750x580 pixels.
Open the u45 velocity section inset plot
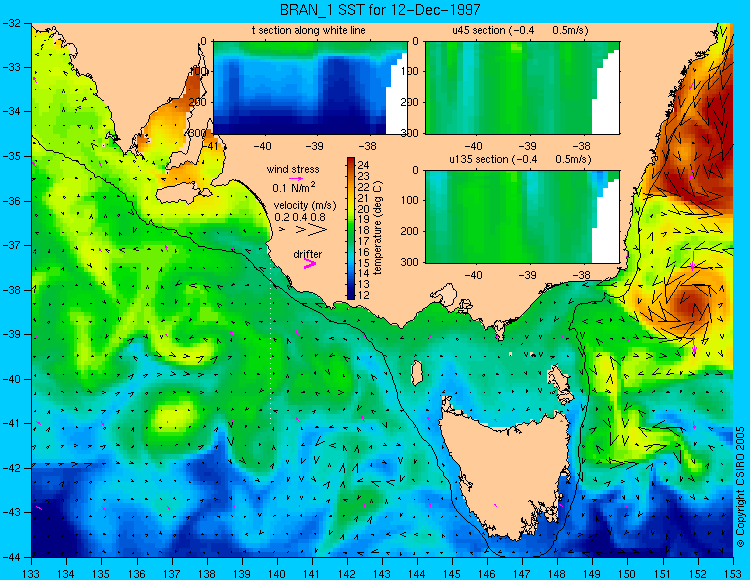pos(522,88)
